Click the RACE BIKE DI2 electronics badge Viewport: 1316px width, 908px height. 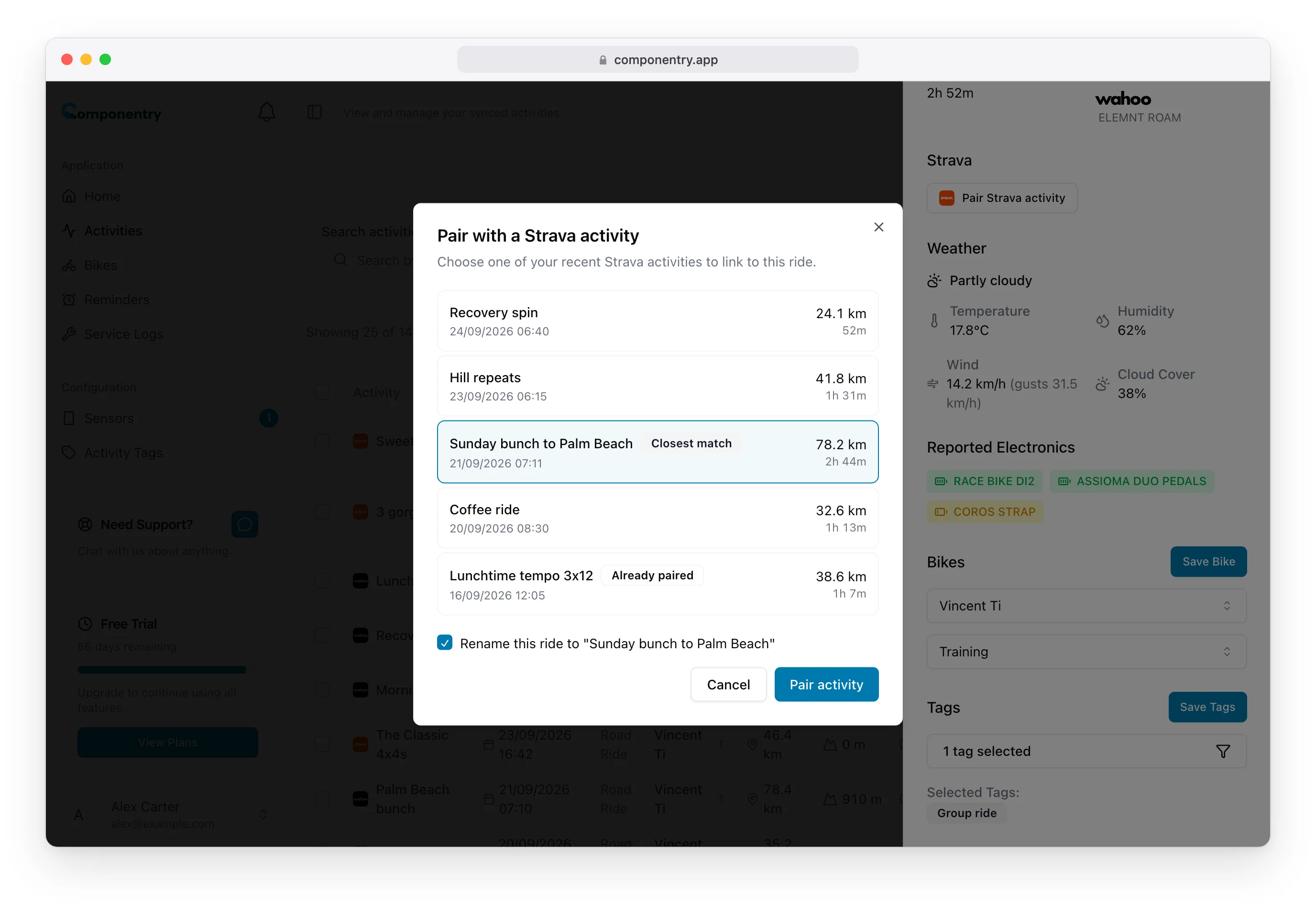pyautogui.click(x=985, y=481)
